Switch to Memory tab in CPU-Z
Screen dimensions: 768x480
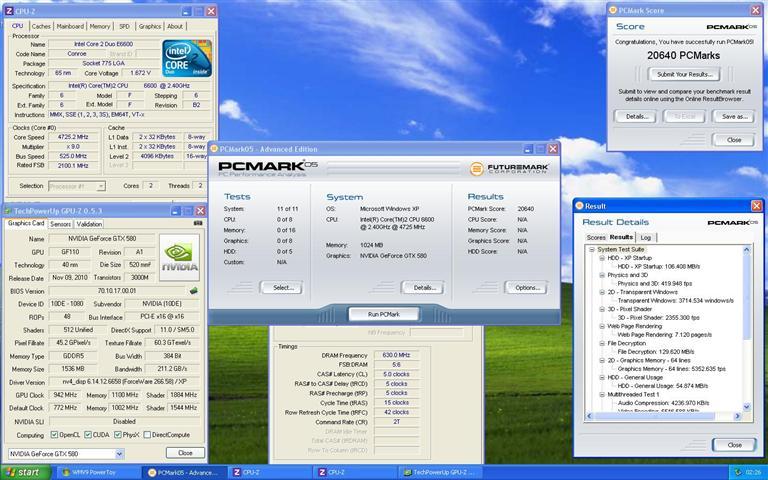coord(100,26)
